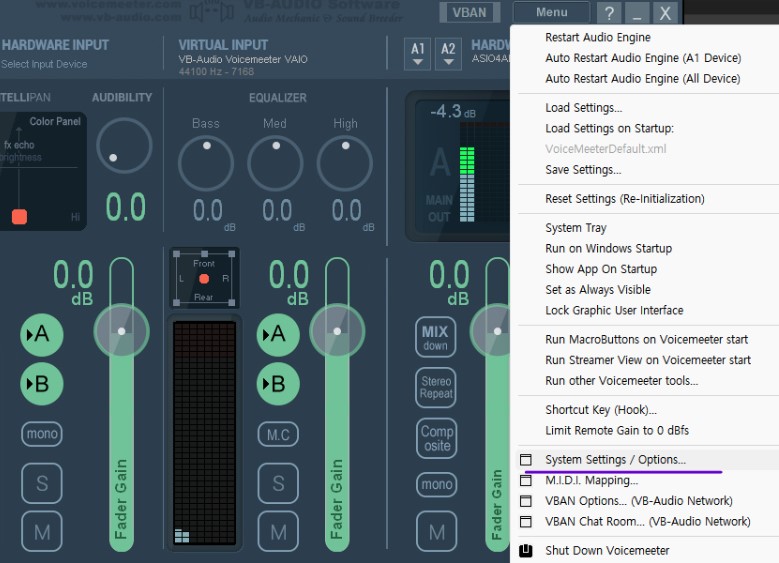Click the VBAN Chat Room window icon
Image resolution: width=779 pixels, height=563 pixels.
click(x=526, y=522)
